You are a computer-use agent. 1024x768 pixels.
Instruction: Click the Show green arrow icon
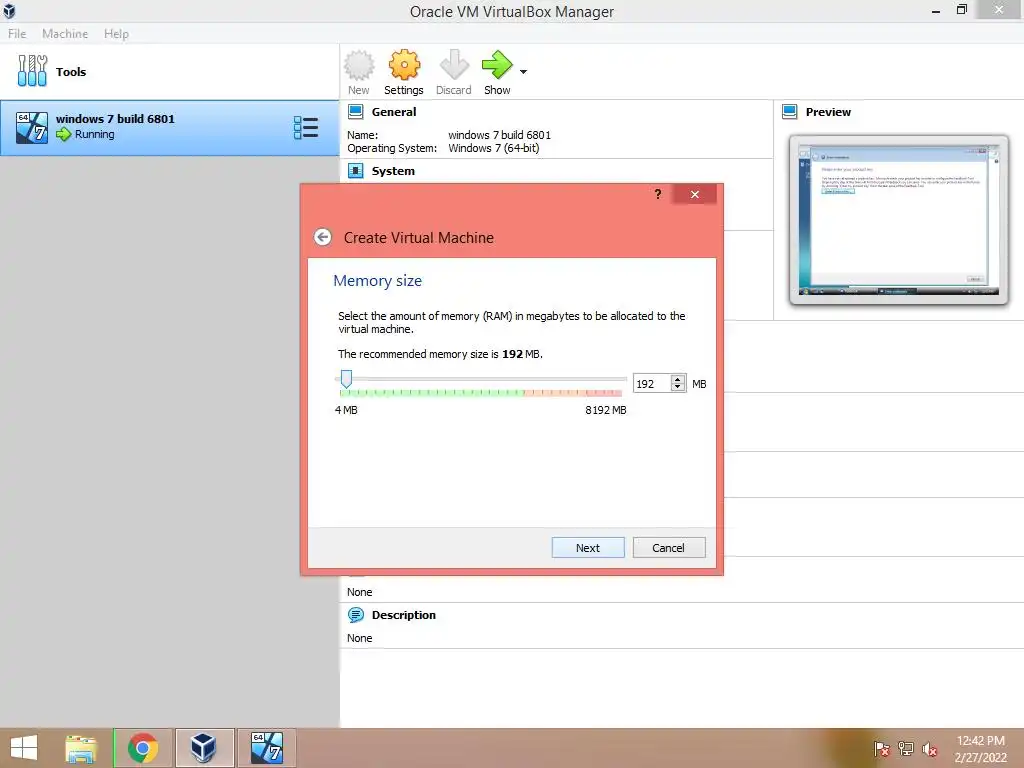497,65
